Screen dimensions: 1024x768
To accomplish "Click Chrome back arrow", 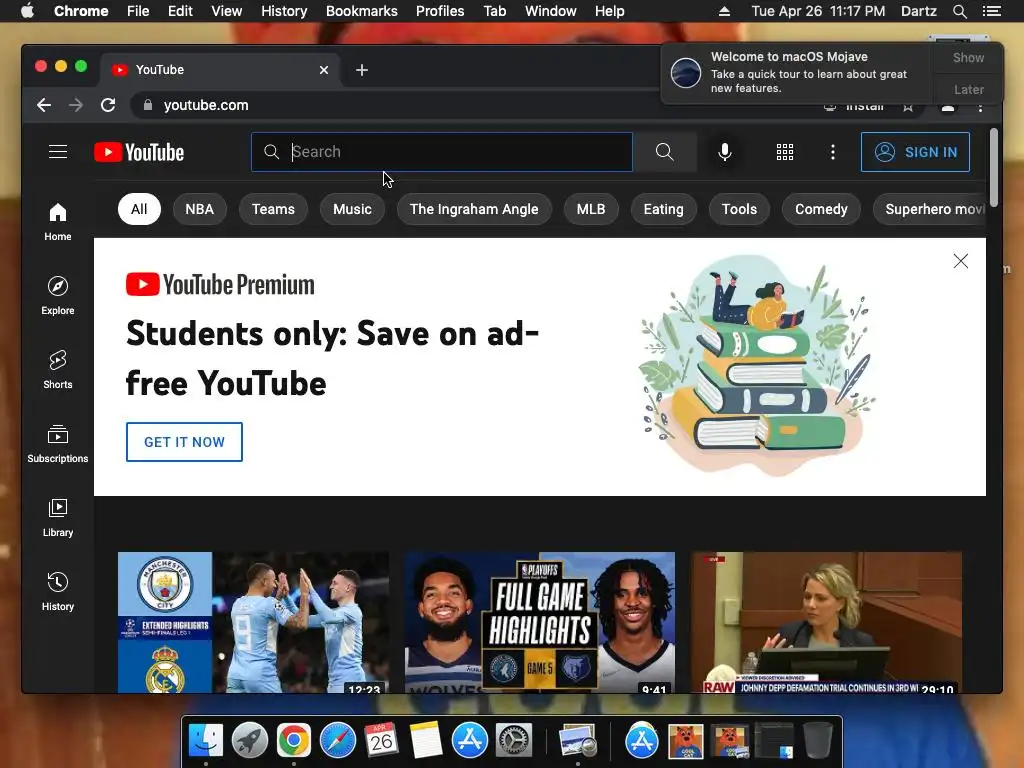I will click(x=44, y=105).
